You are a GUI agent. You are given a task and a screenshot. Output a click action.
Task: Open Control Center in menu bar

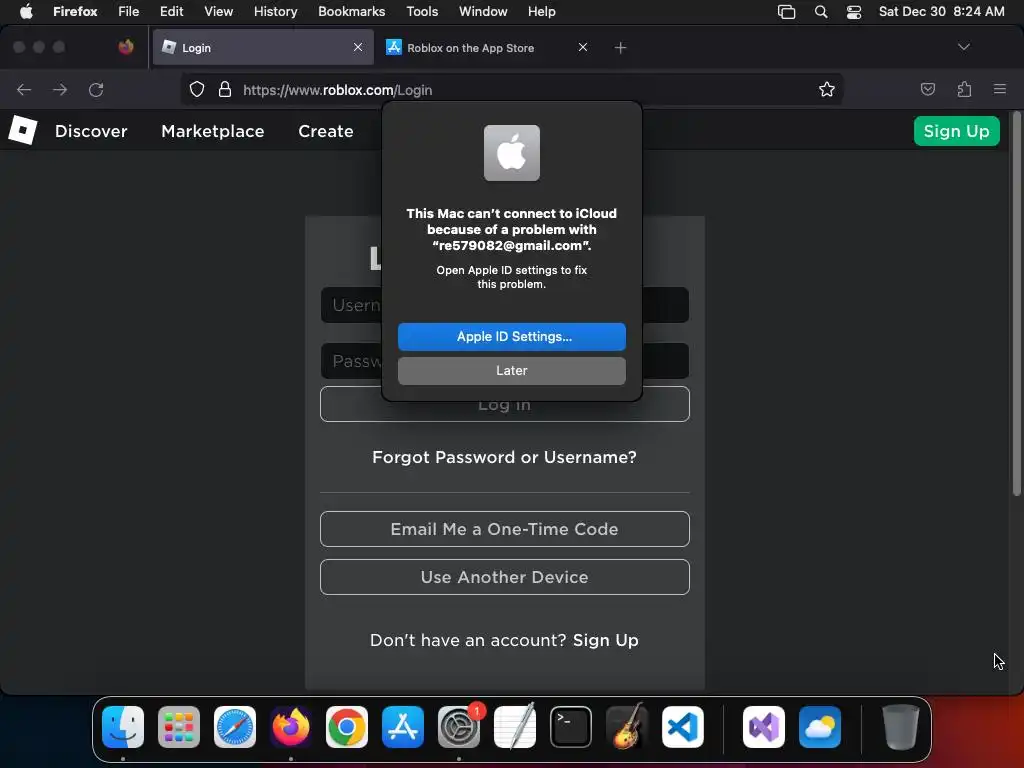pyautogui.click(x=854, y=12)
